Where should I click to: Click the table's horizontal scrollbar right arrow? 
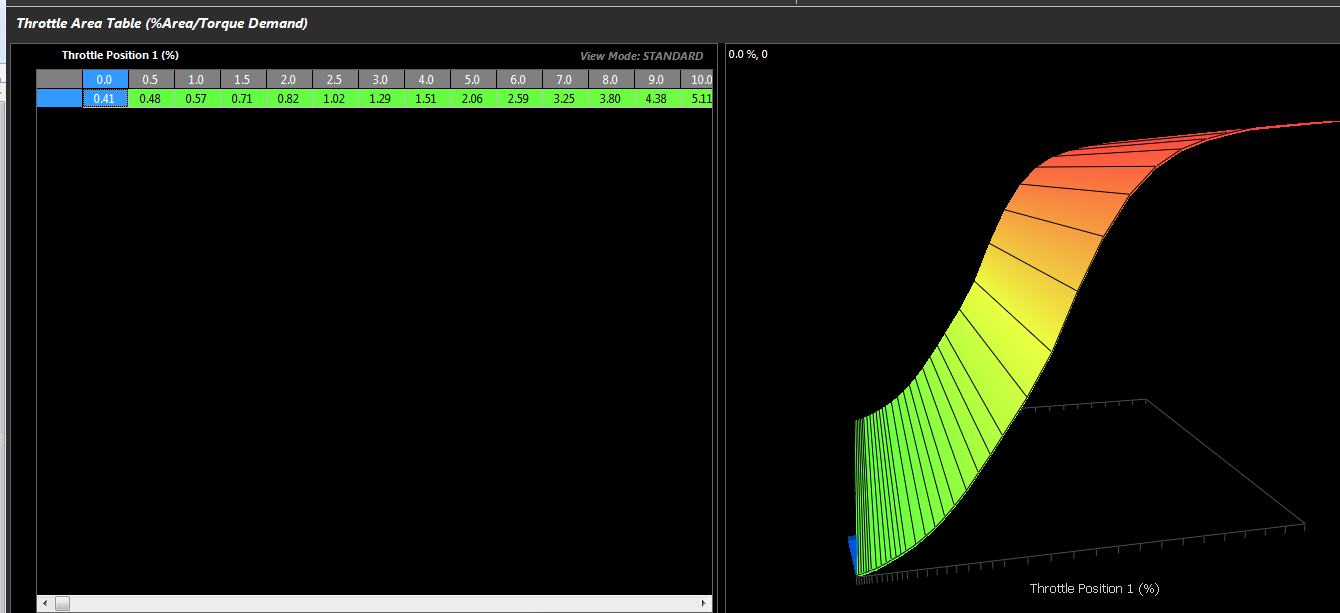(705, 604)
